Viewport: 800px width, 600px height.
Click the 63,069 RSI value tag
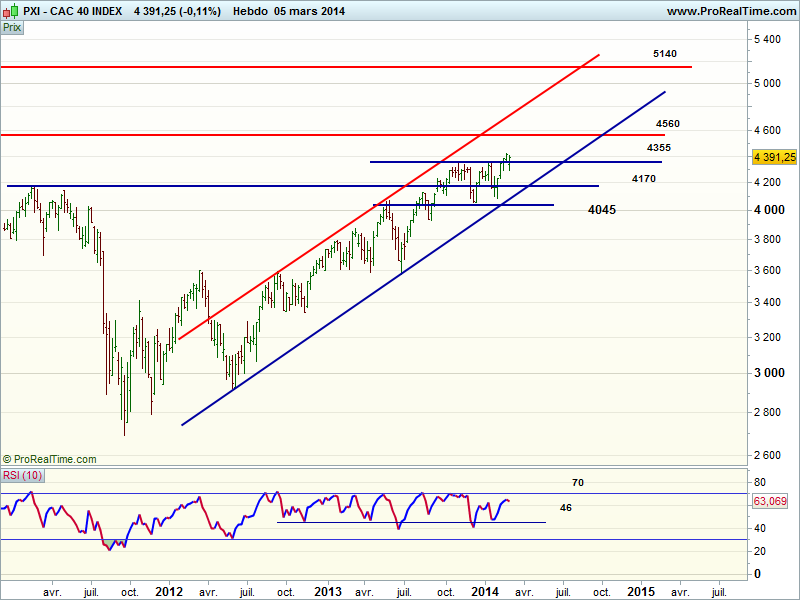pos(771,503)
